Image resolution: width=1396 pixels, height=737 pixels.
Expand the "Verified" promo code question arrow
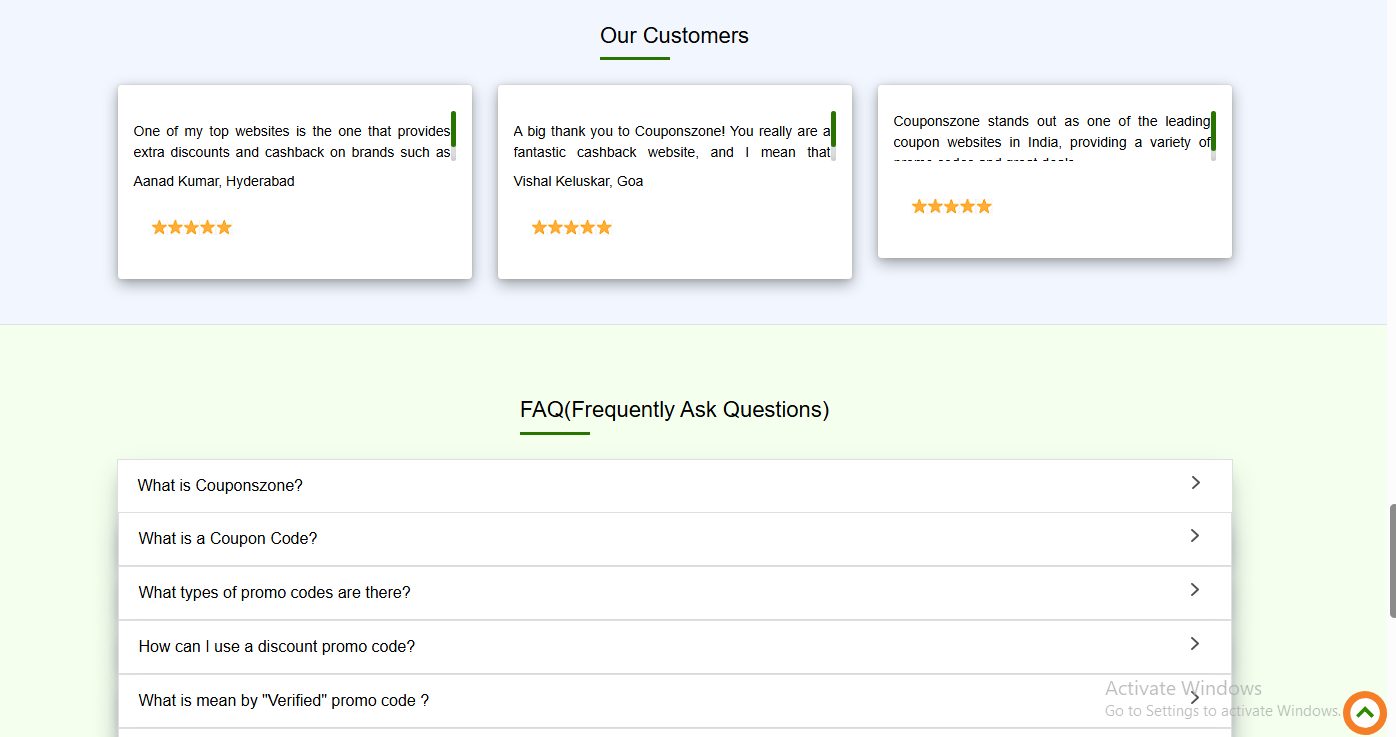[x=1195, y=698]
